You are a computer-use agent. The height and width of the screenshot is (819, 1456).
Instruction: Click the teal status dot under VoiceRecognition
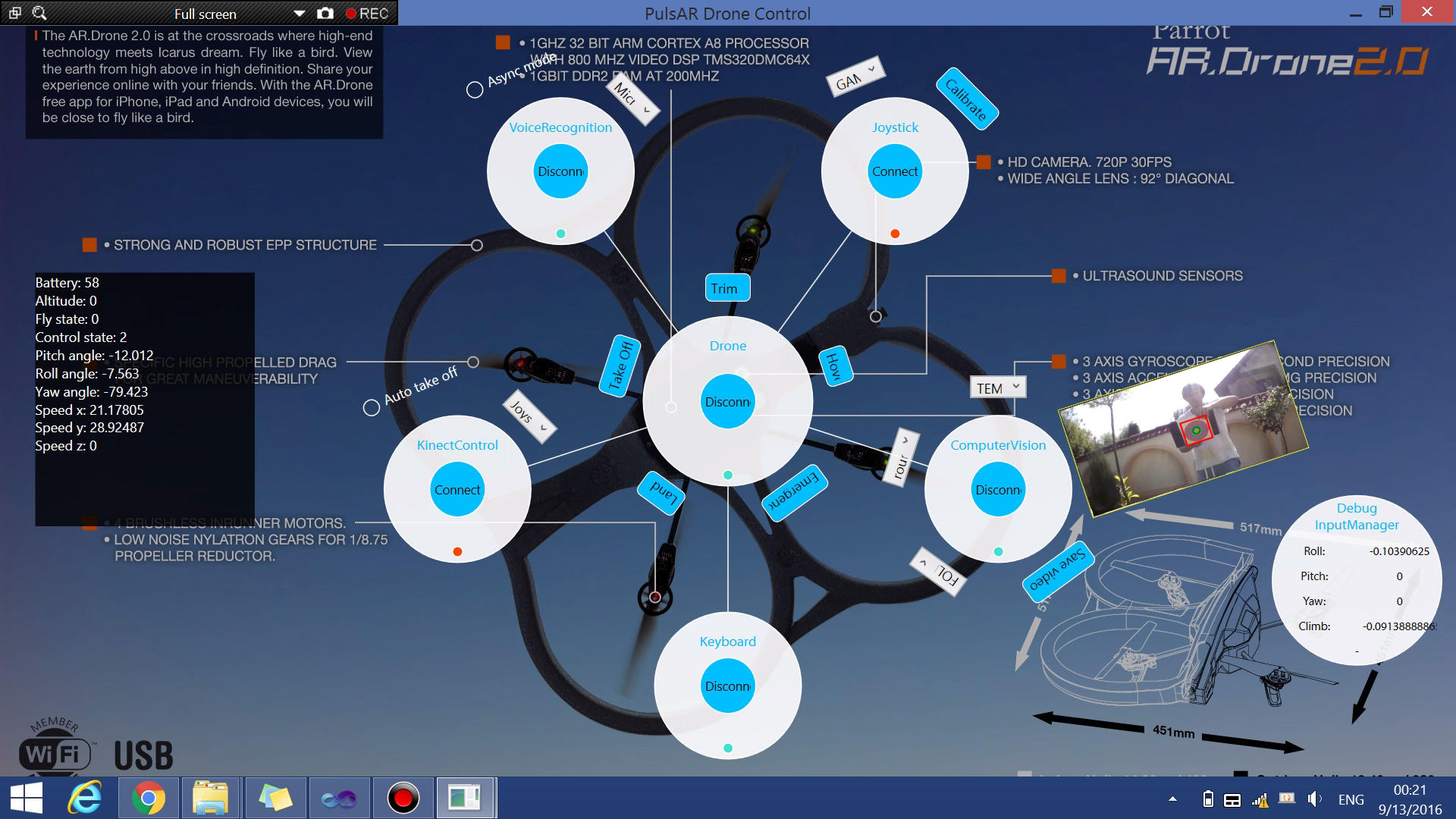[x=560, y=234]
